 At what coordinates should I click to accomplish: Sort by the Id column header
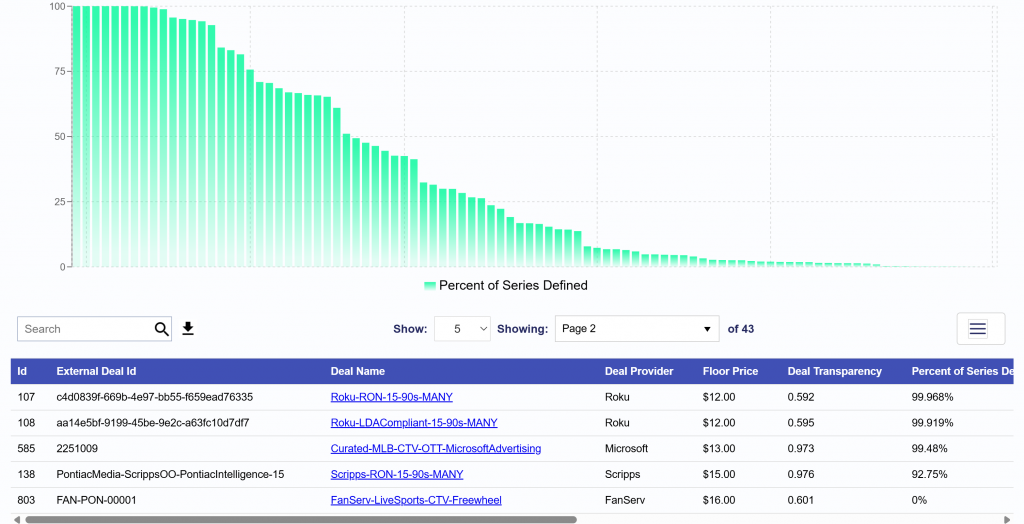(22, 371)
